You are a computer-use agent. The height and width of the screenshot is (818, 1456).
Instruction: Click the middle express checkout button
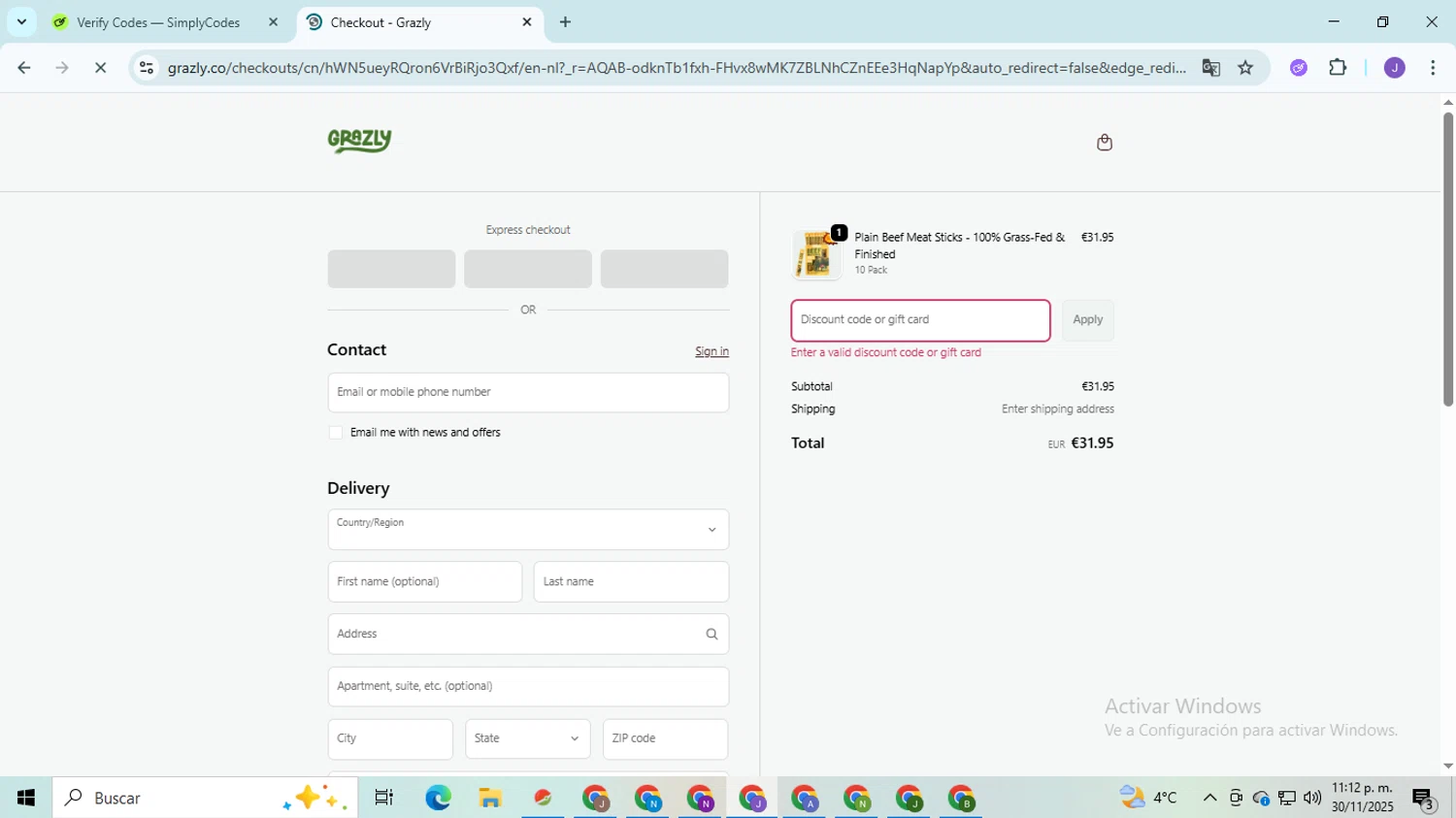(x=528, y=269)
